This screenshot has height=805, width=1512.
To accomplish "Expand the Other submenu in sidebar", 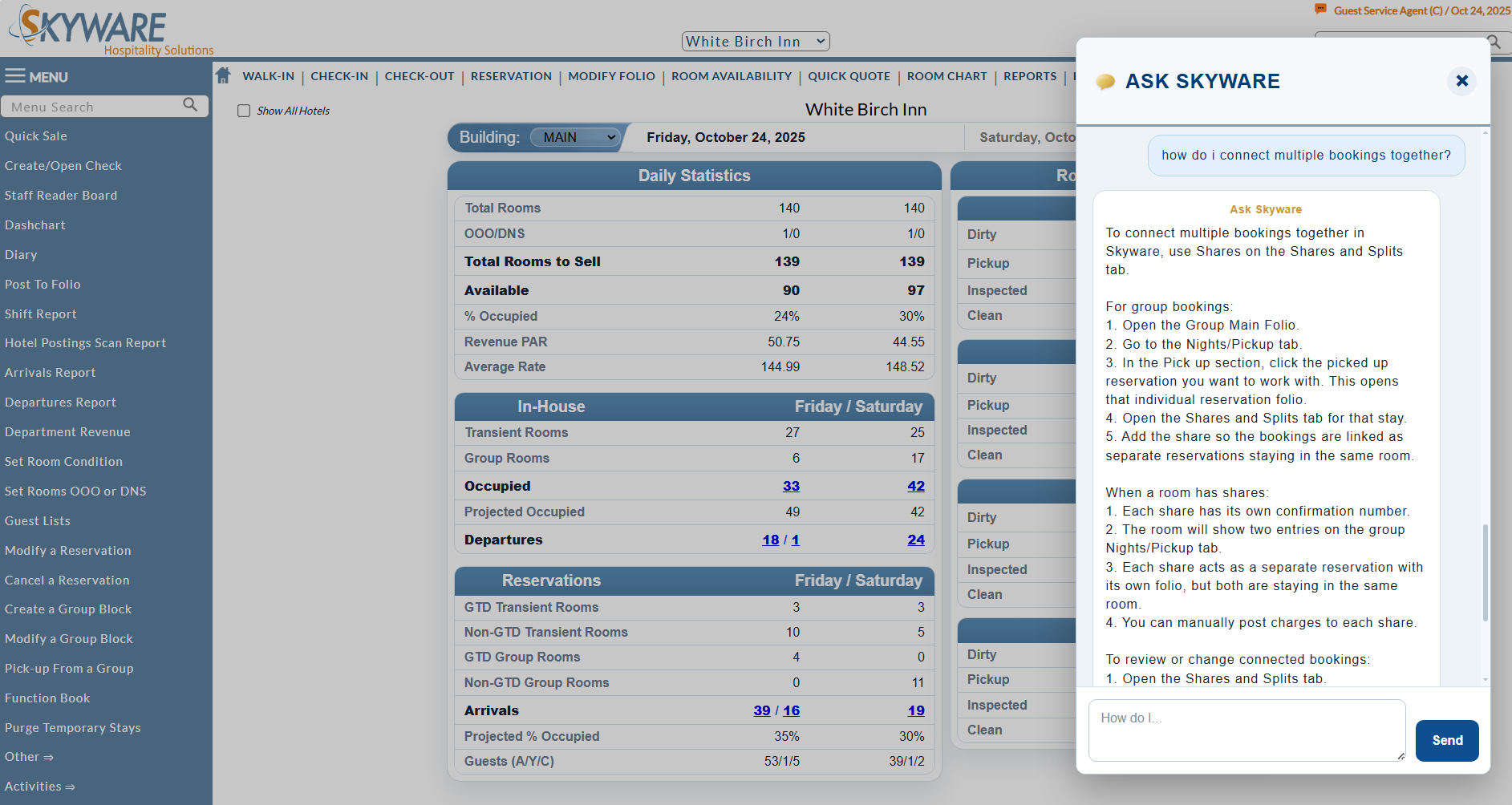I will click(x=29, y=757).
